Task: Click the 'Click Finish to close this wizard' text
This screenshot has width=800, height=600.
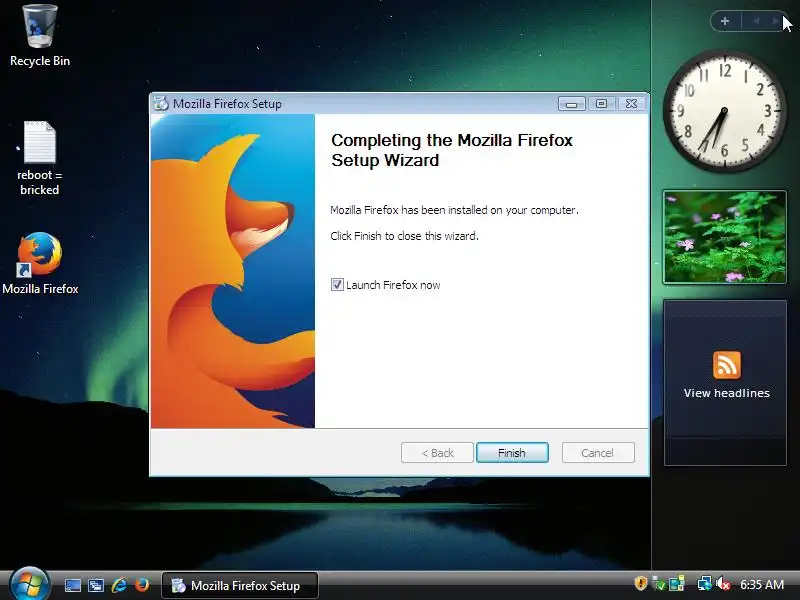Action: [404, 236]
